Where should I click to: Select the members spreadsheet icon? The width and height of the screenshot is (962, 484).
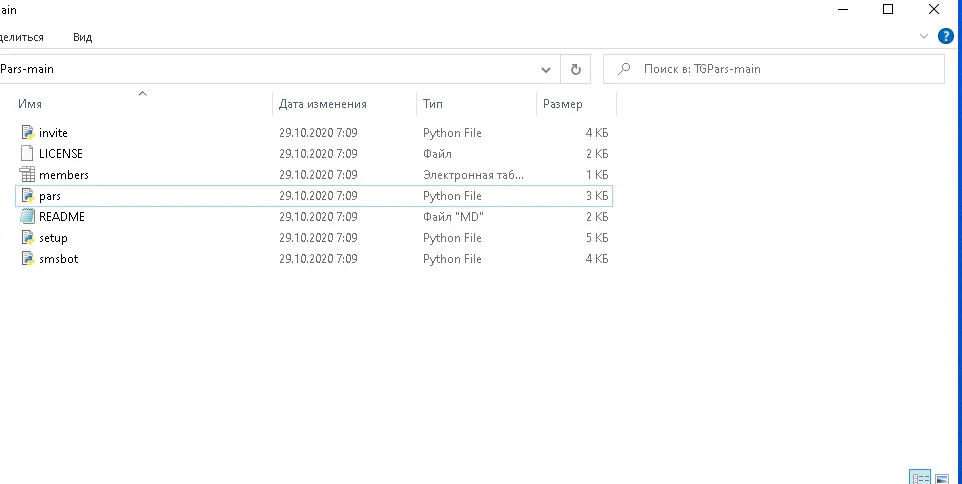click(x=27, y=174)
